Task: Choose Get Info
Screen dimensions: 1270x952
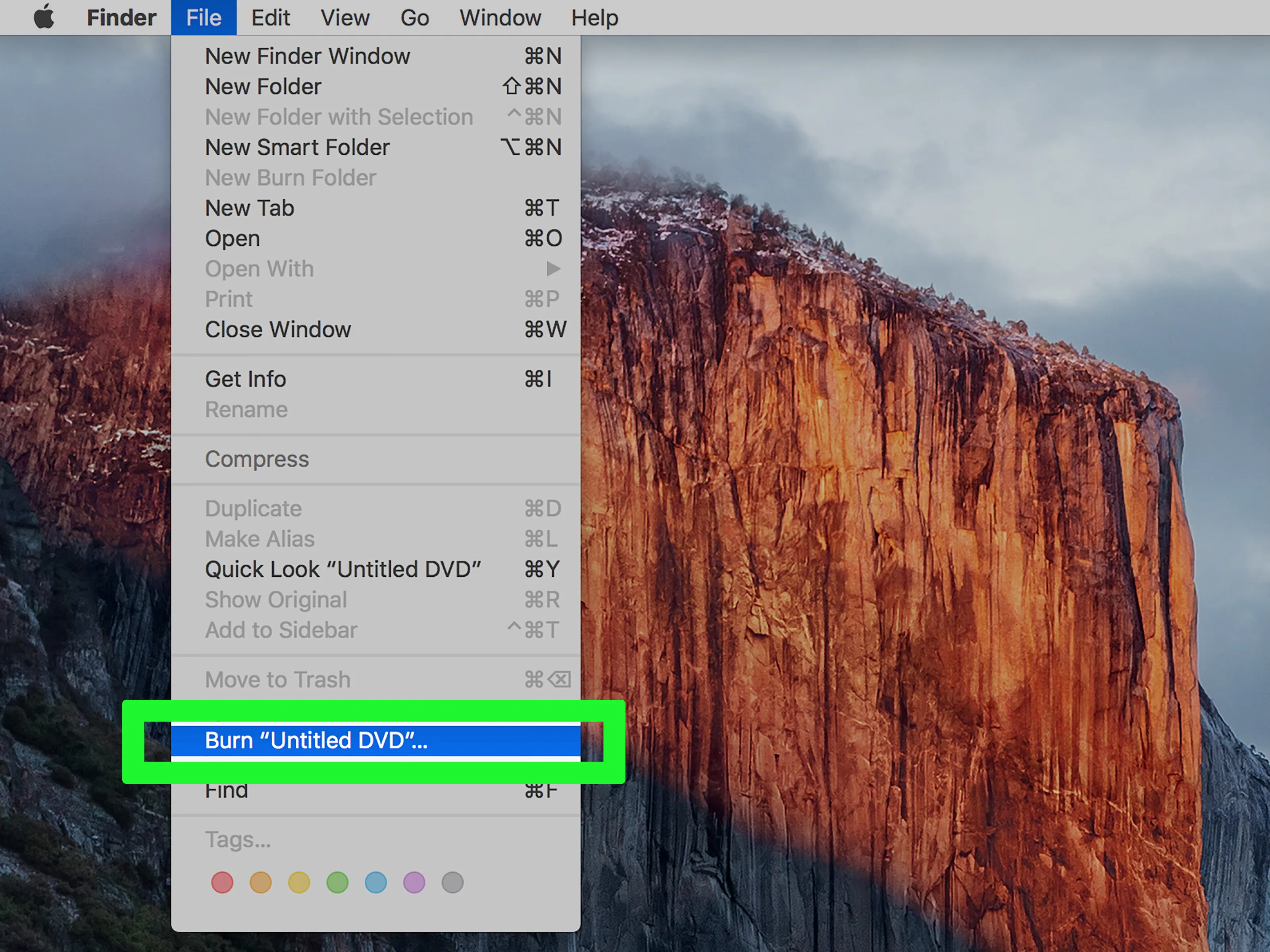Action: click(x=375, y=379)
